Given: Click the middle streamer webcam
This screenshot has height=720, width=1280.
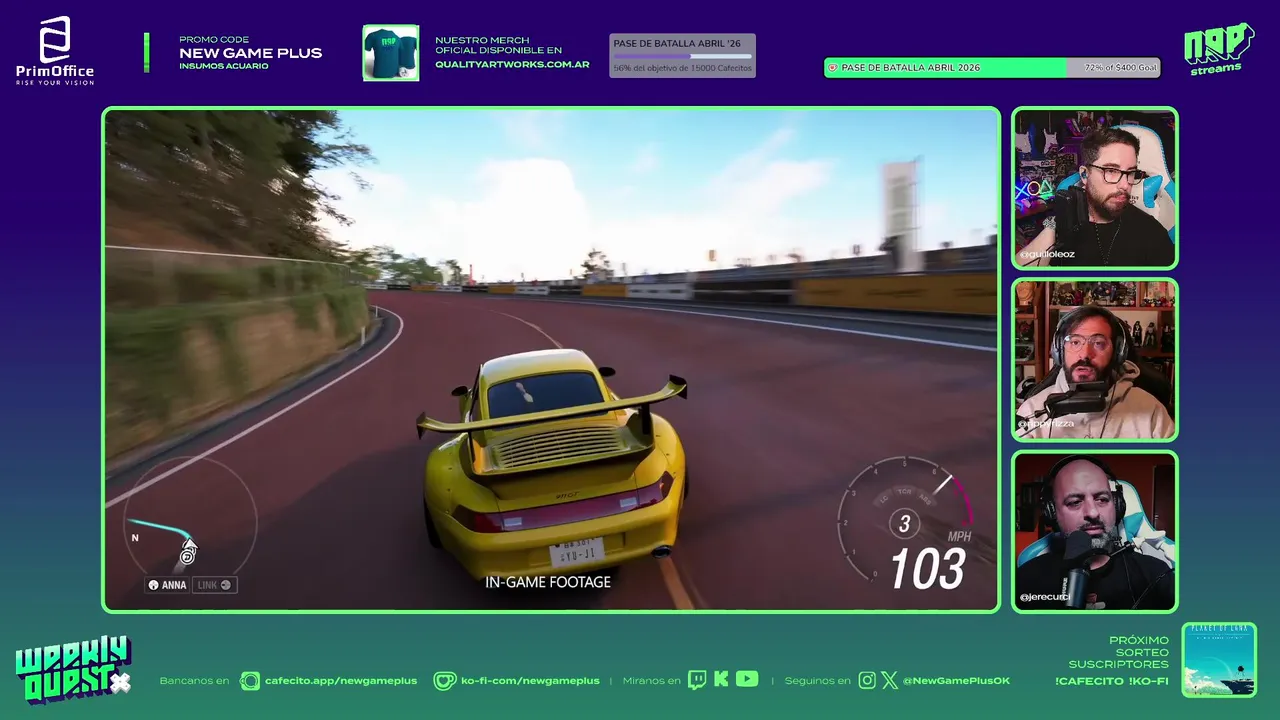Looking at the screenshot, I should (1095, 360).
